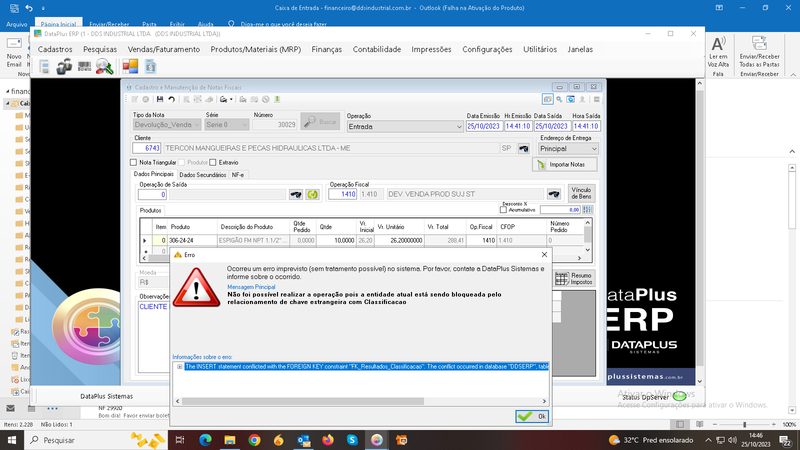Open the Utilitários menu
800x450 pixels.
[x=540, y=49]
